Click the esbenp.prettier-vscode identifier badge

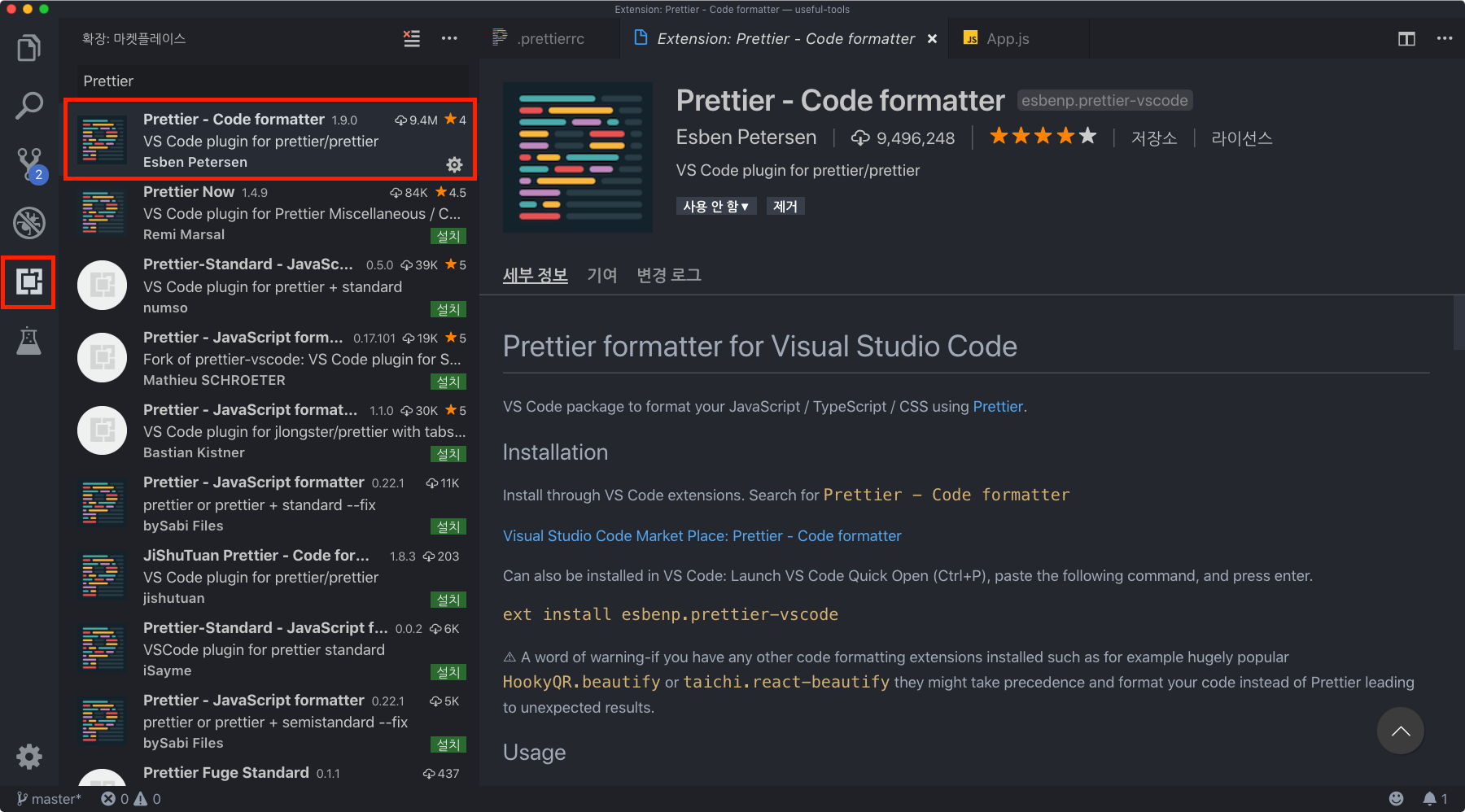[x=1104, y=101]
